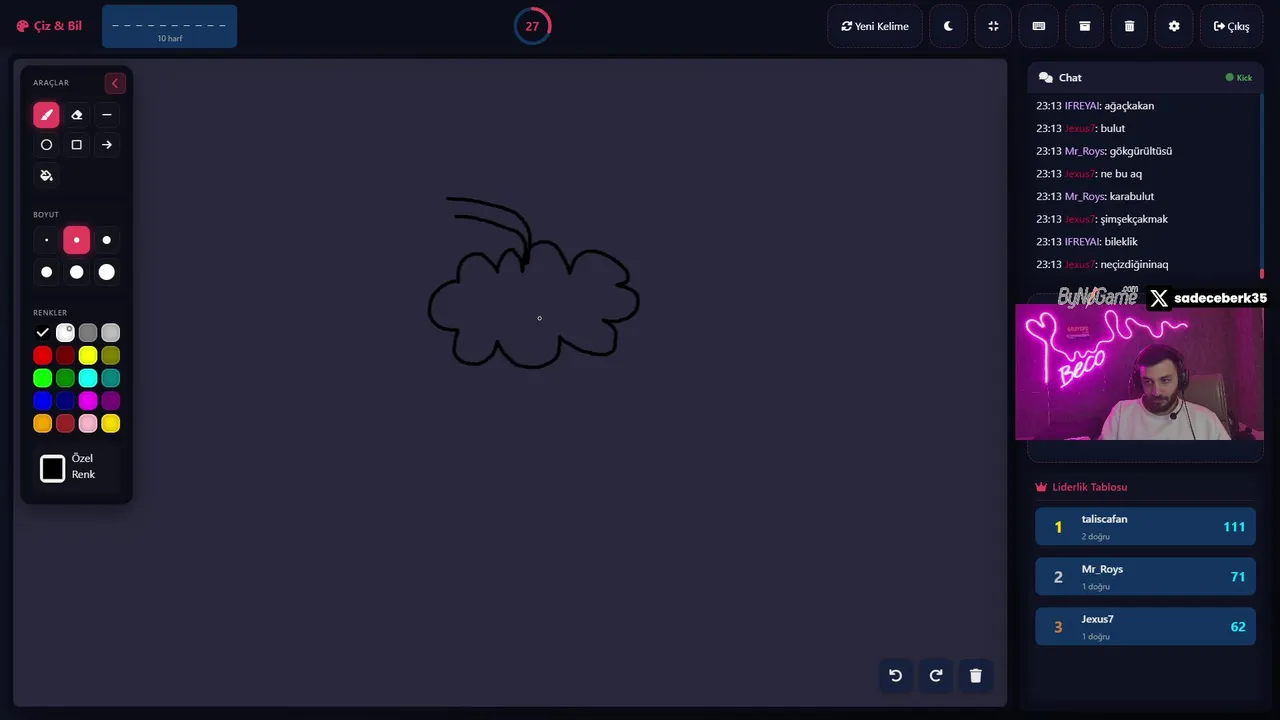Click the Çıkış exit button
The image size is (1280, 720).
1231,26
